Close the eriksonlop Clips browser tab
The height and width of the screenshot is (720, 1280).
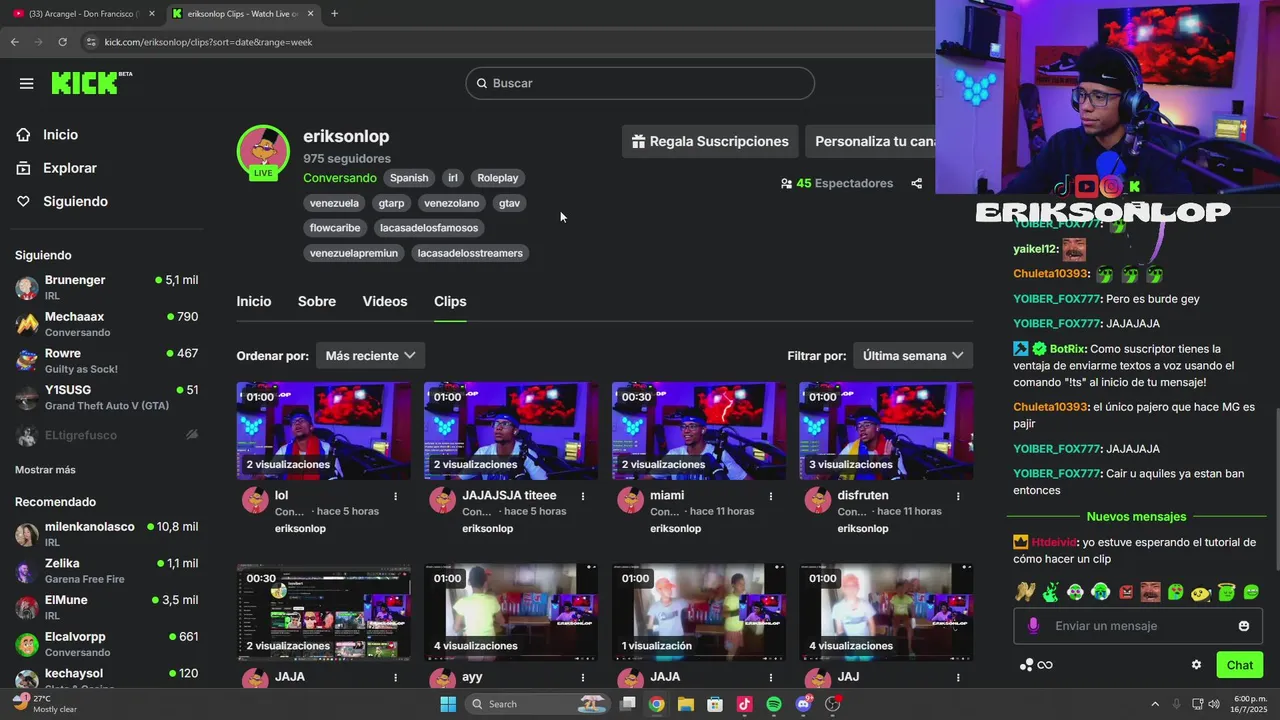coord(310,13)
